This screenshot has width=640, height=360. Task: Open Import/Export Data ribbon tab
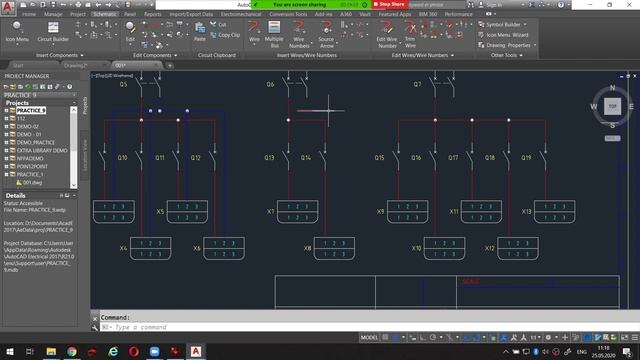pyautogui.click(x=191, y=14)
